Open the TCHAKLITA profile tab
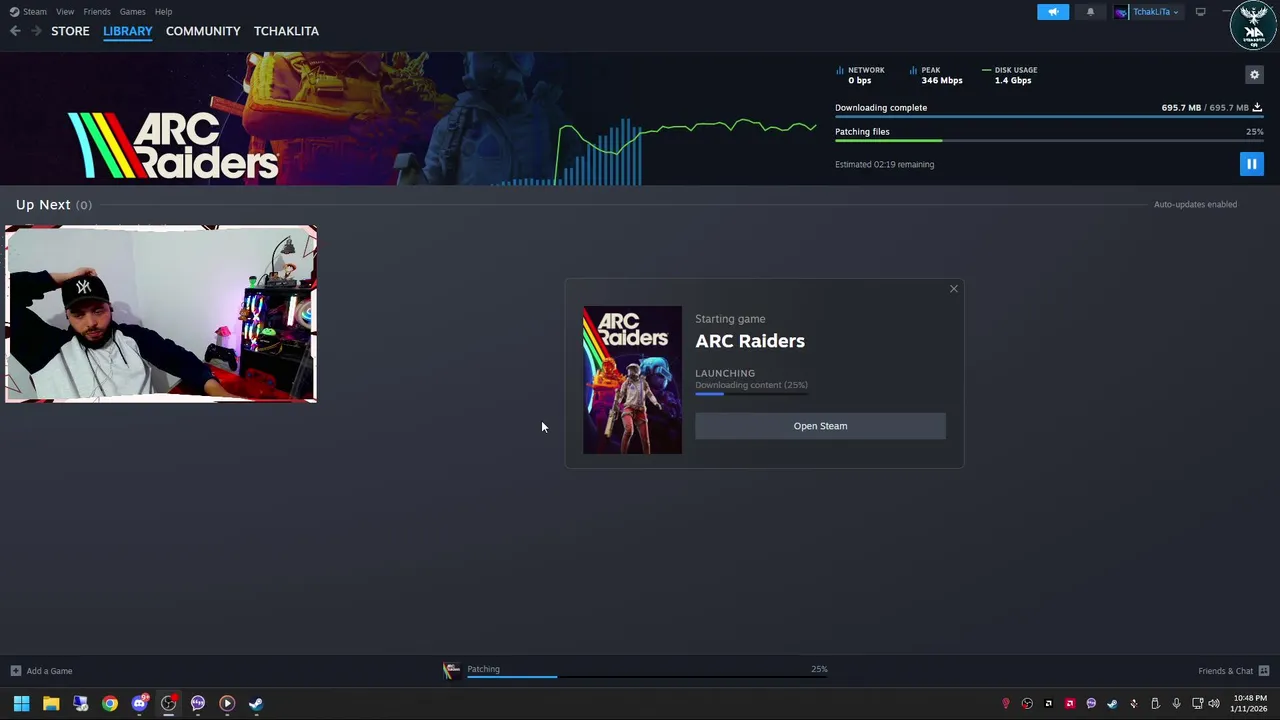 point(286,31)
